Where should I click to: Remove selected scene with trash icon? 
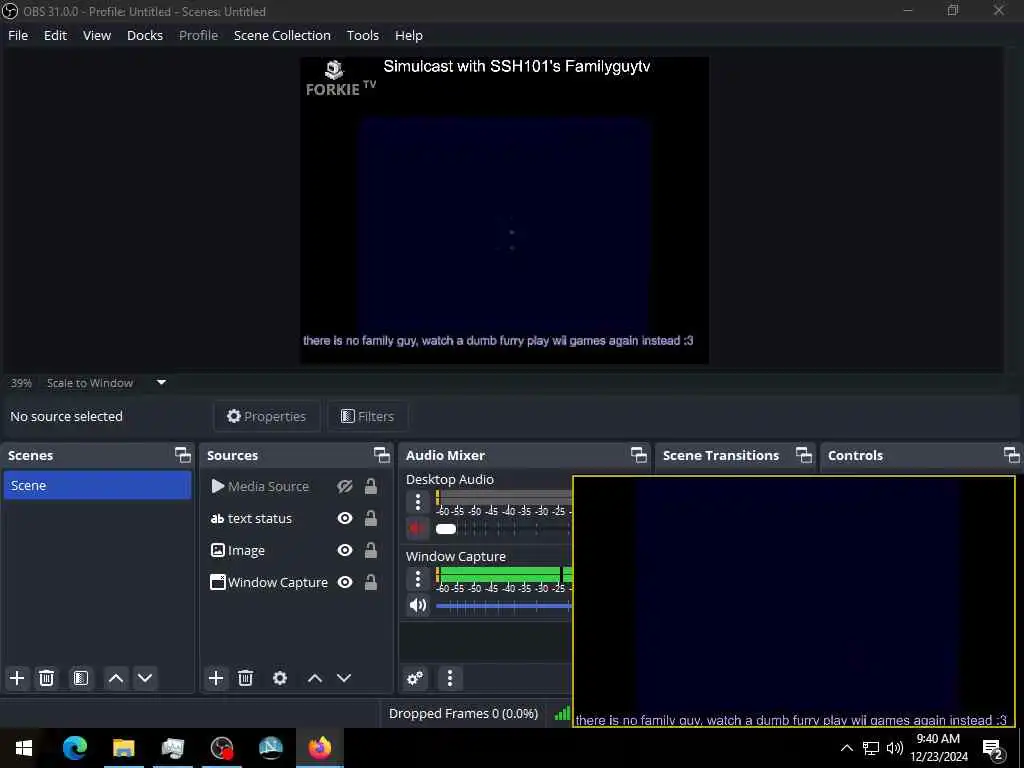46,678
